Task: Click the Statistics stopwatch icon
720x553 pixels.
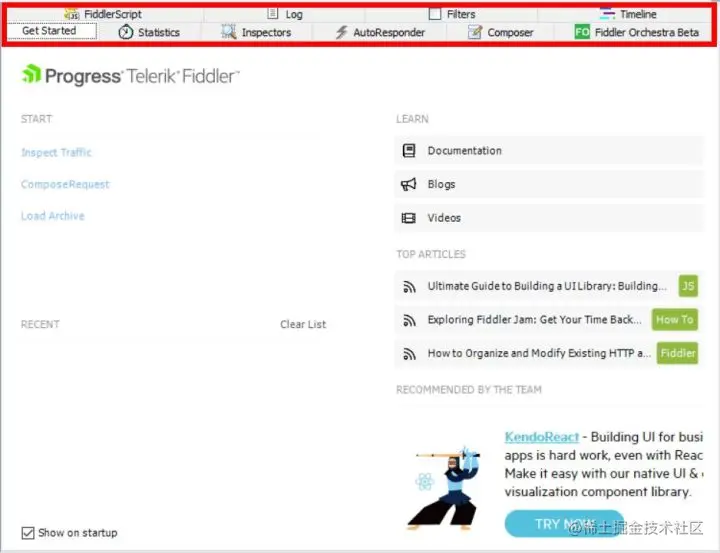Action: coord(125,32)
